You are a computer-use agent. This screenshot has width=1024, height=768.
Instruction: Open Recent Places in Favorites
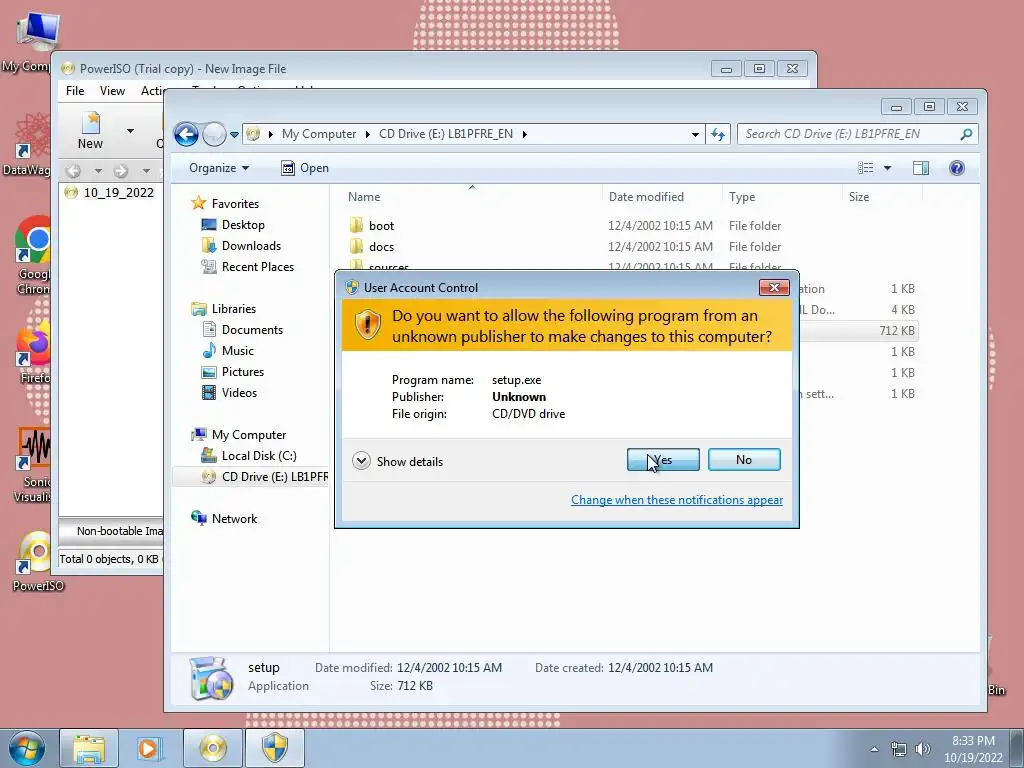tap(248, 266)
